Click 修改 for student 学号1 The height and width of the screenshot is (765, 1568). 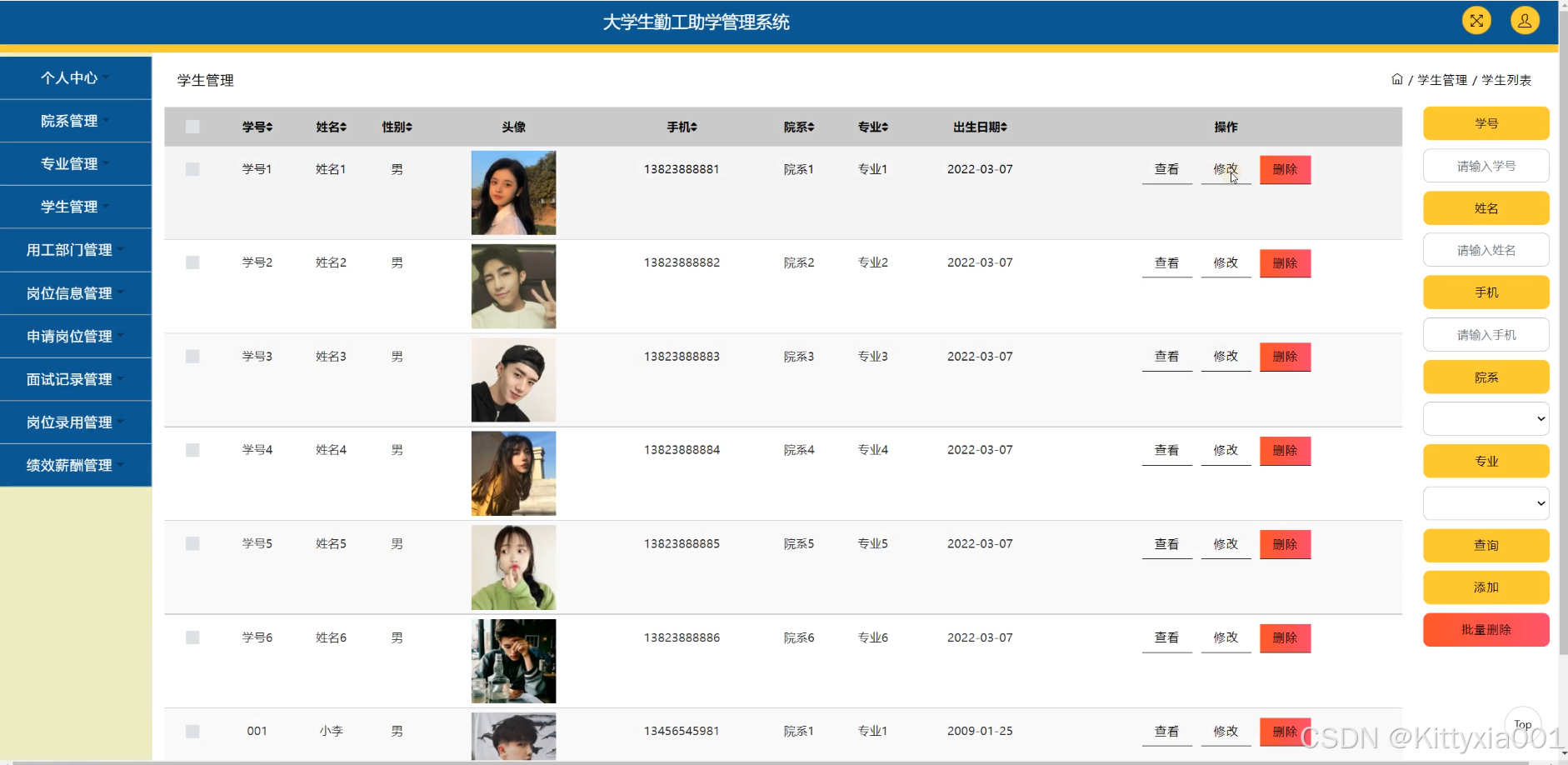pos(1226,169)
